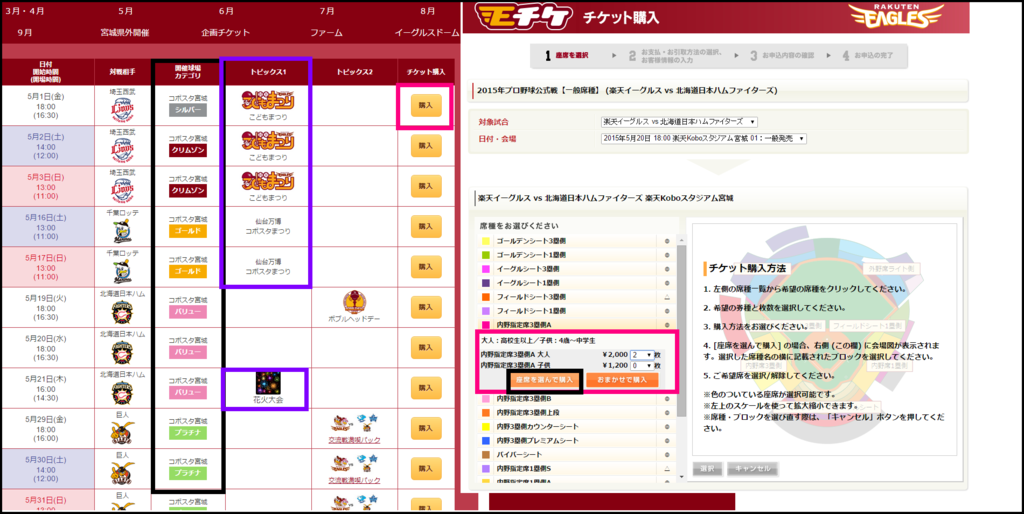This screenshot has height=514, width=1024.
Task: Click the 座席を選んで購入 button
Action: [544, 379]
